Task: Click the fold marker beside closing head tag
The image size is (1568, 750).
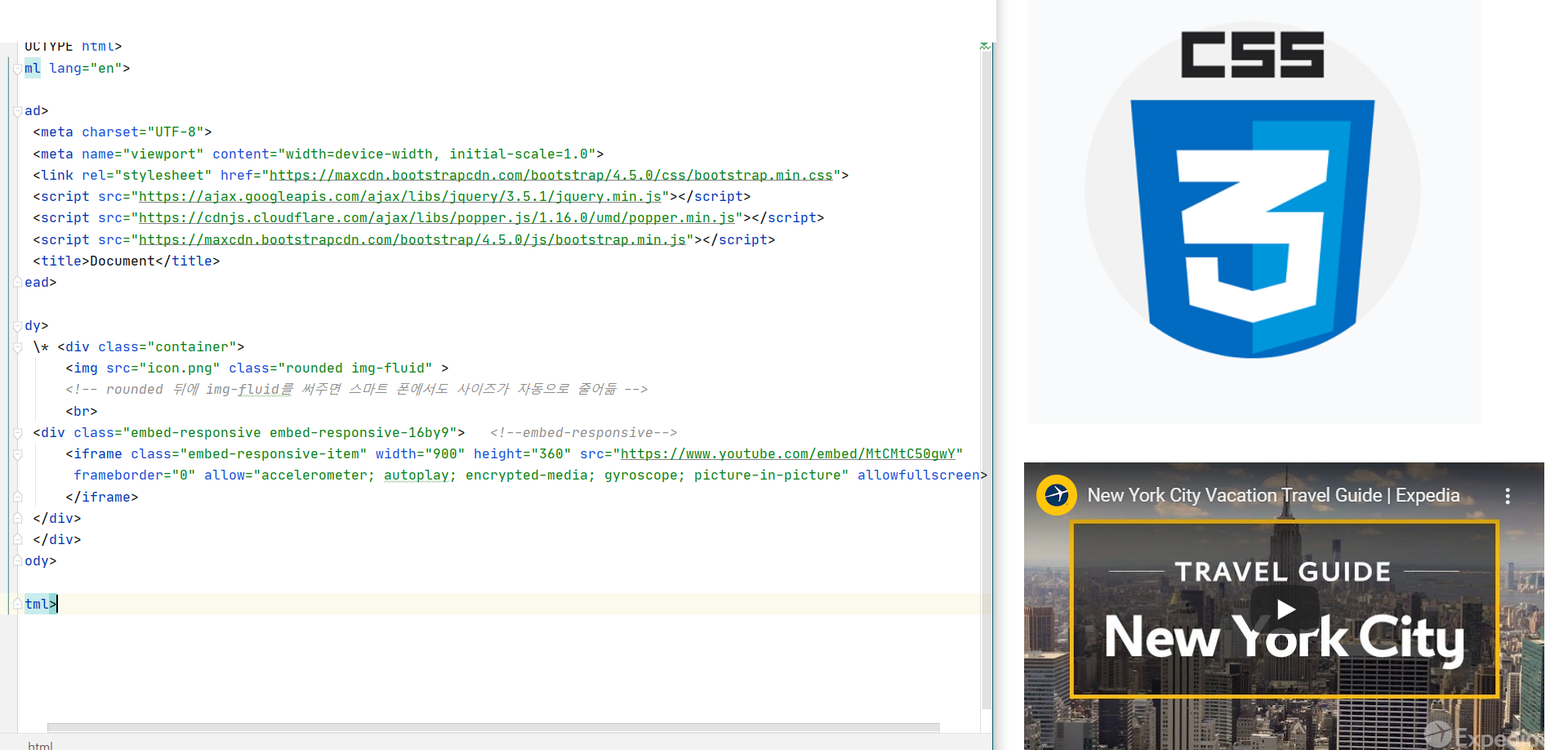Action: point(17,283)
